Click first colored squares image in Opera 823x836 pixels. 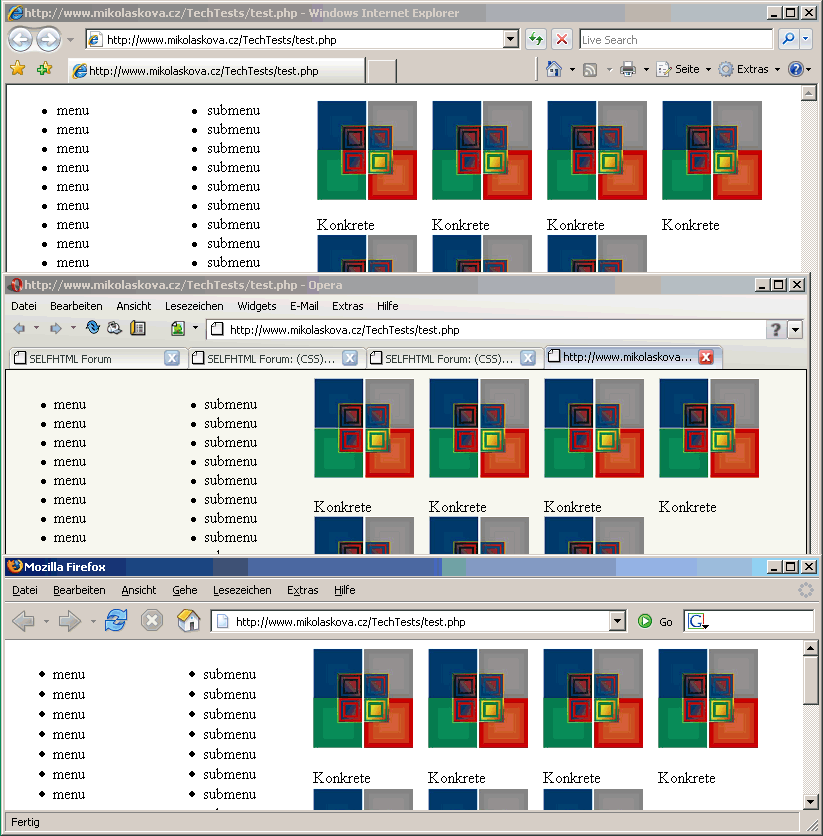point(364,428)
